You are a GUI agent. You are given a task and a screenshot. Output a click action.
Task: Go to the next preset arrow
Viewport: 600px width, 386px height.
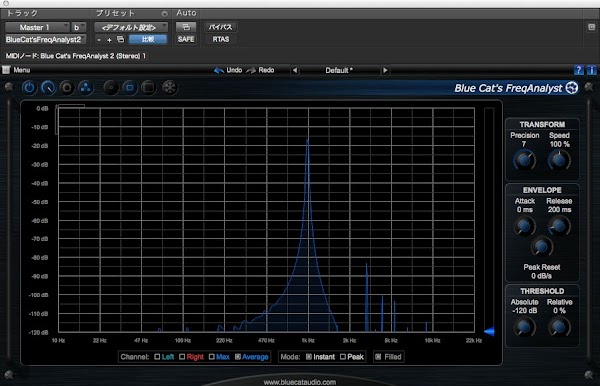point(385,70)
